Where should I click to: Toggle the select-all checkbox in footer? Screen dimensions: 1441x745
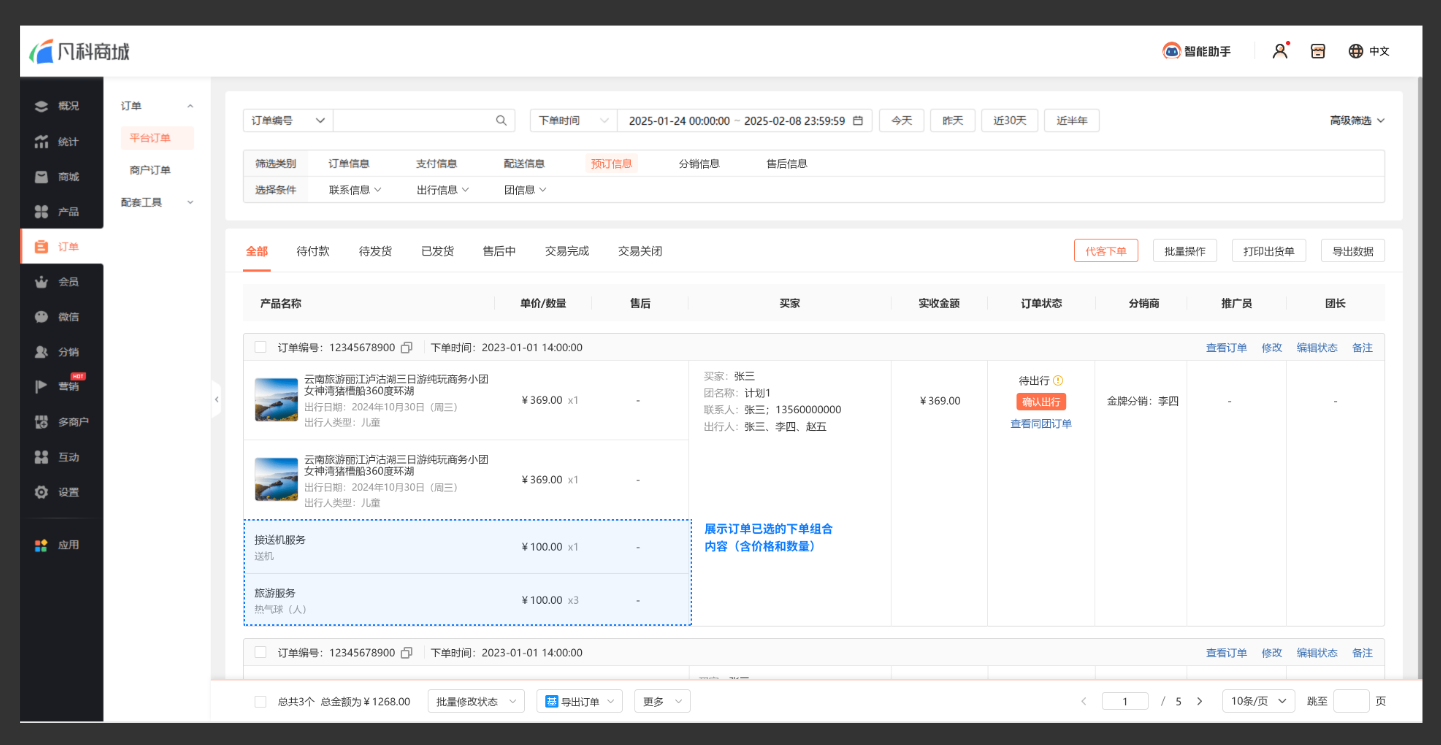[x=261, y=702]
